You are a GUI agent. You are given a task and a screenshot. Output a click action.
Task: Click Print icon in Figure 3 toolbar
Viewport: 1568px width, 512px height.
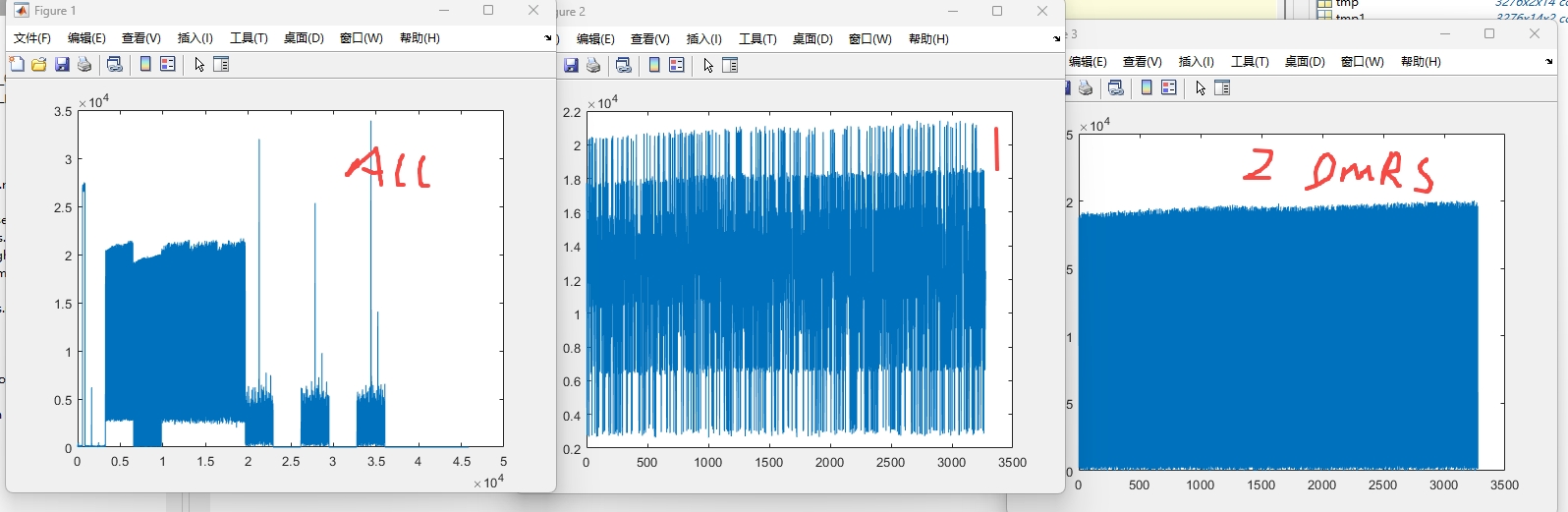[x=1086, y=87]
